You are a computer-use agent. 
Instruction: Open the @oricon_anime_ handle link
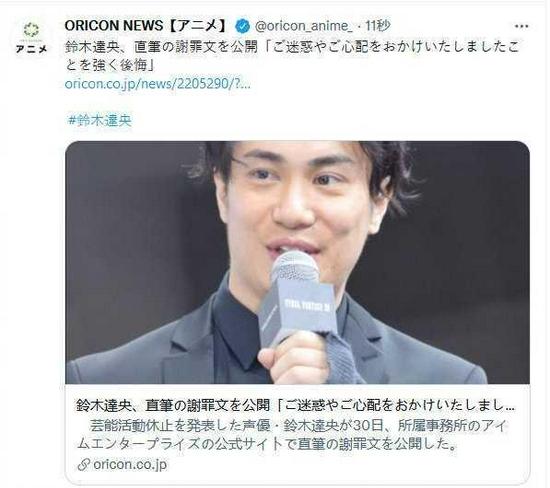point(303,26)
